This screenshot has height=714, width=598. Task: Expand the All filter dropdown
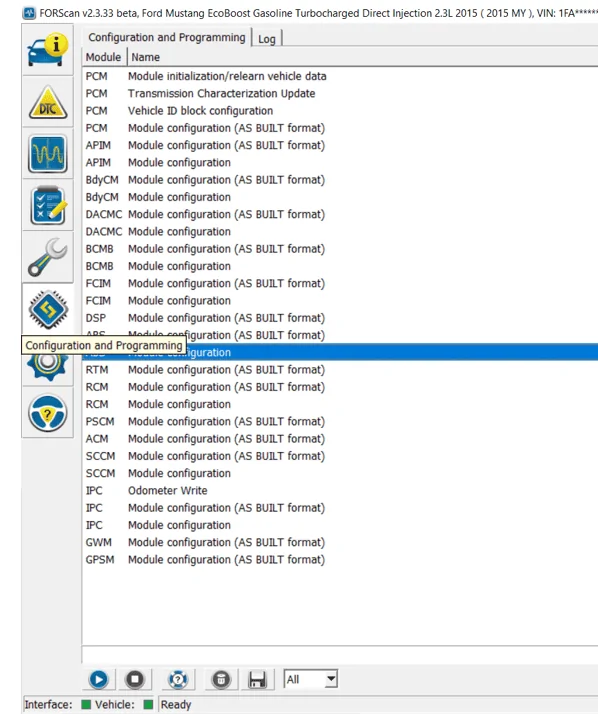(310, 679)
